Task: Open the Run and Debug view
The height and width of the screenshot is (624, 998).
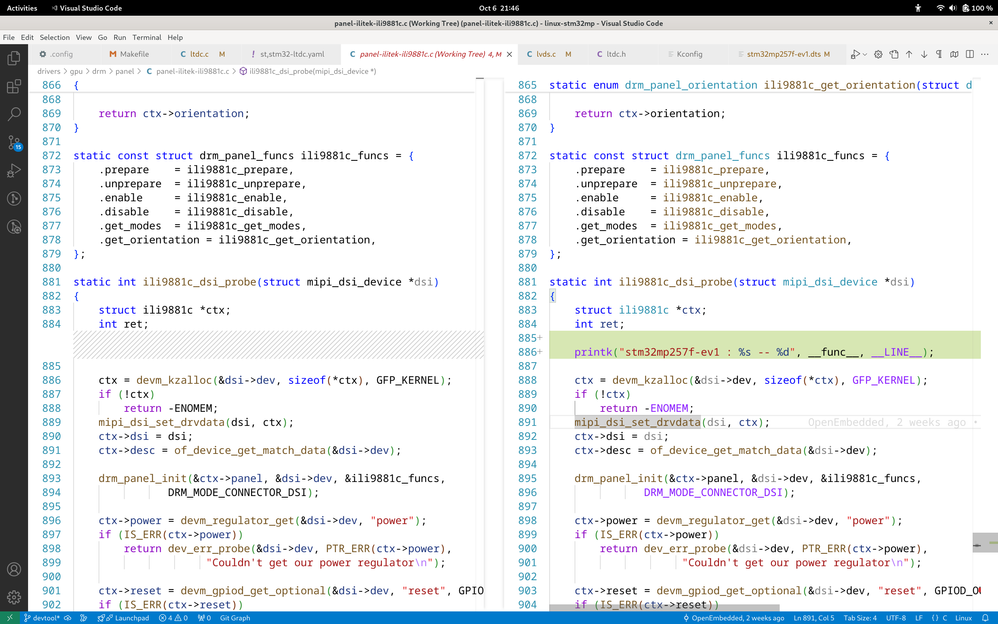Action: pyautogui.click(x=14, y=171)
